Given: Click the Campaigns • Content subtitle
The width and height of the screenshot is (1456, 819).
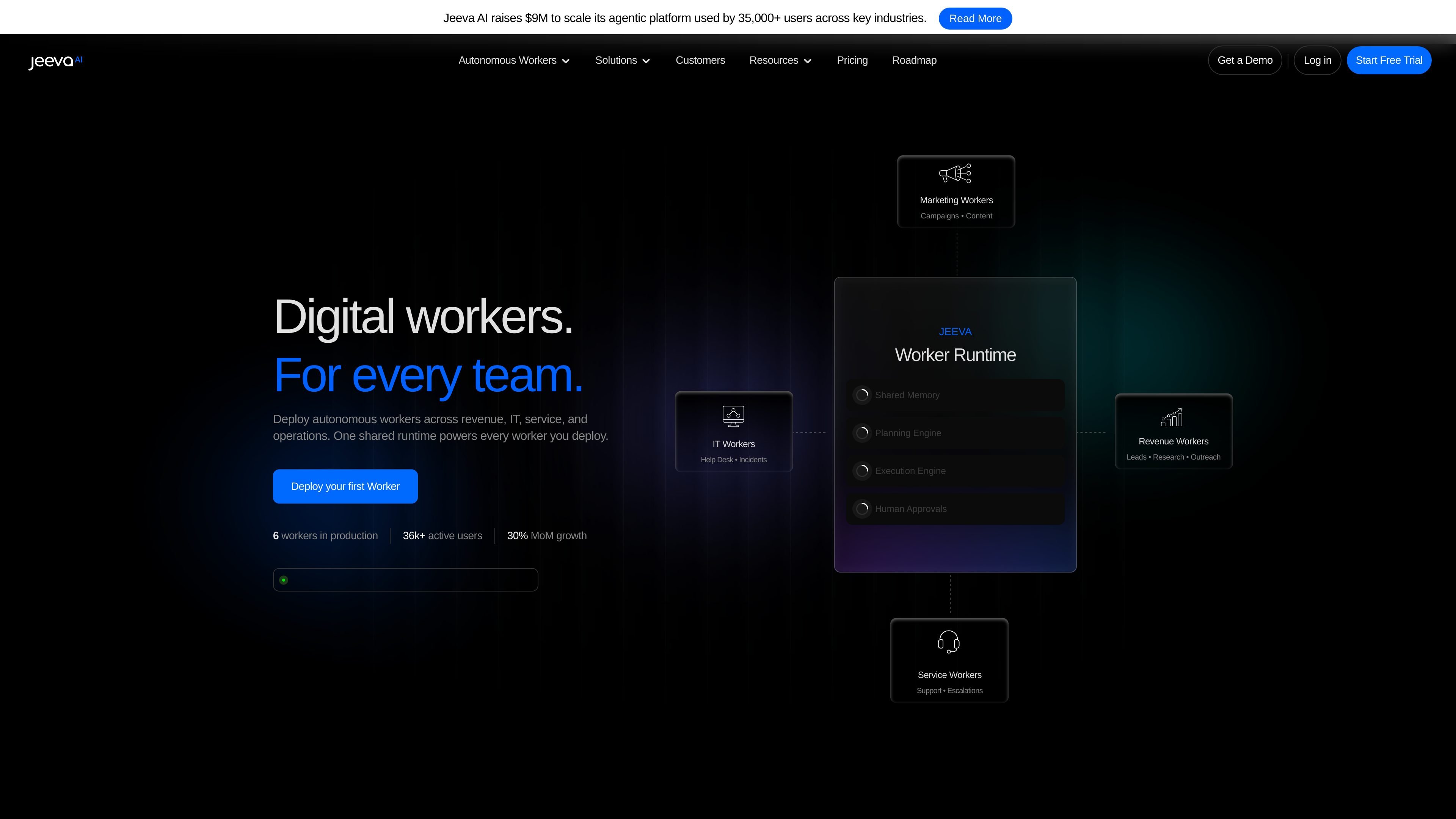Looking at the screenshot, I should [956, 216].
